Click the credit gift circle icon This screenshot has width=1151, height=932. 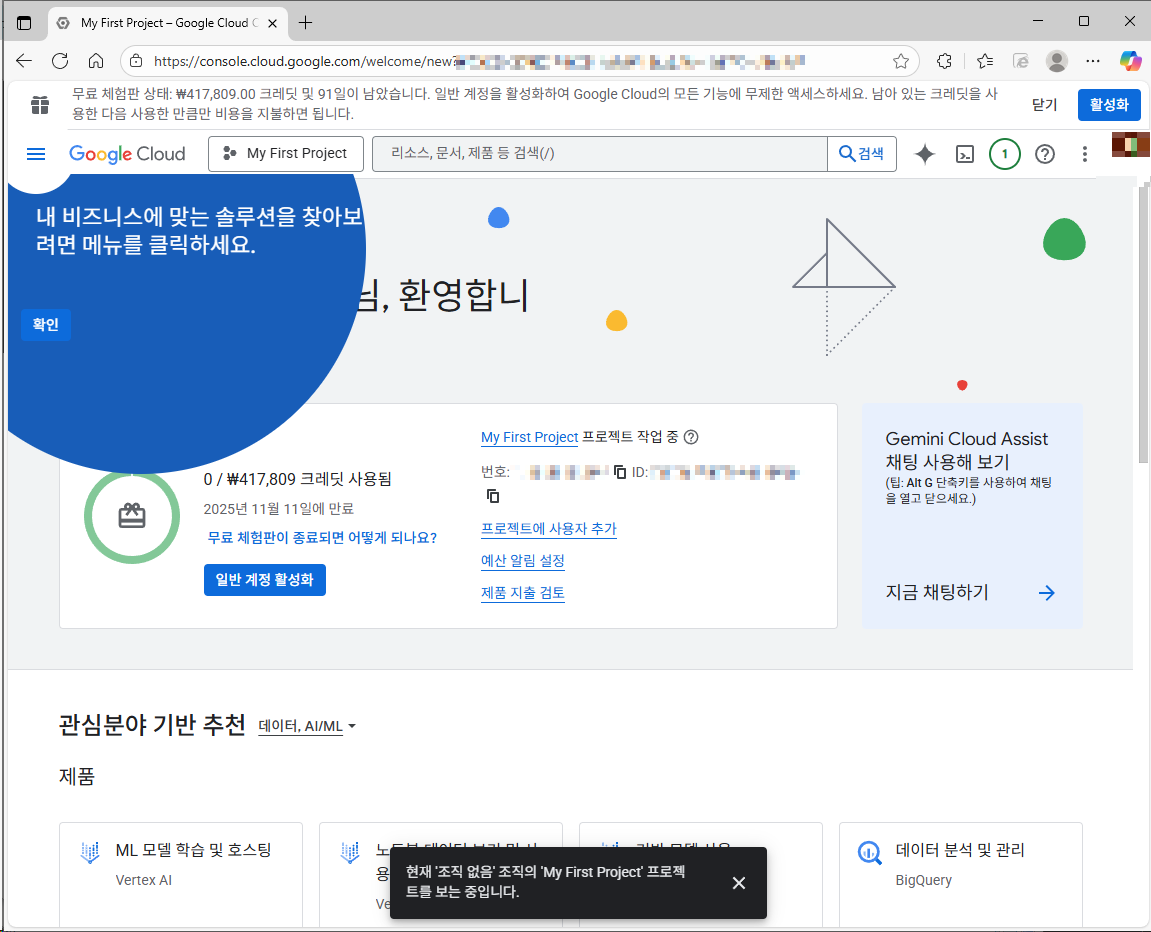(132, 517)
